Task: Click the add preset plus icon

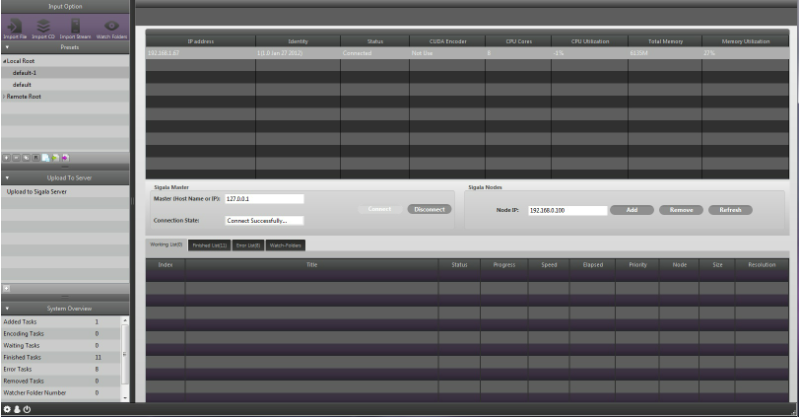Action: pyautogui.click(x=6, y=158)
